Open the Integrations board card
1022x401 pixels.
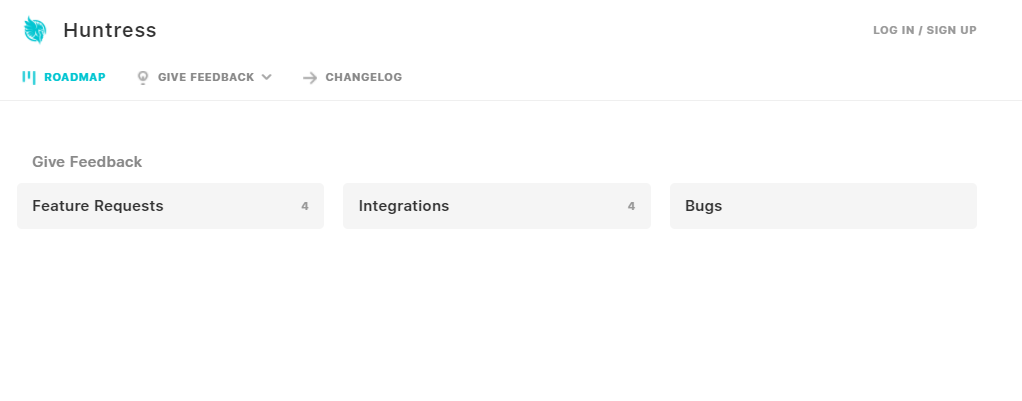(x=497, y=206)
